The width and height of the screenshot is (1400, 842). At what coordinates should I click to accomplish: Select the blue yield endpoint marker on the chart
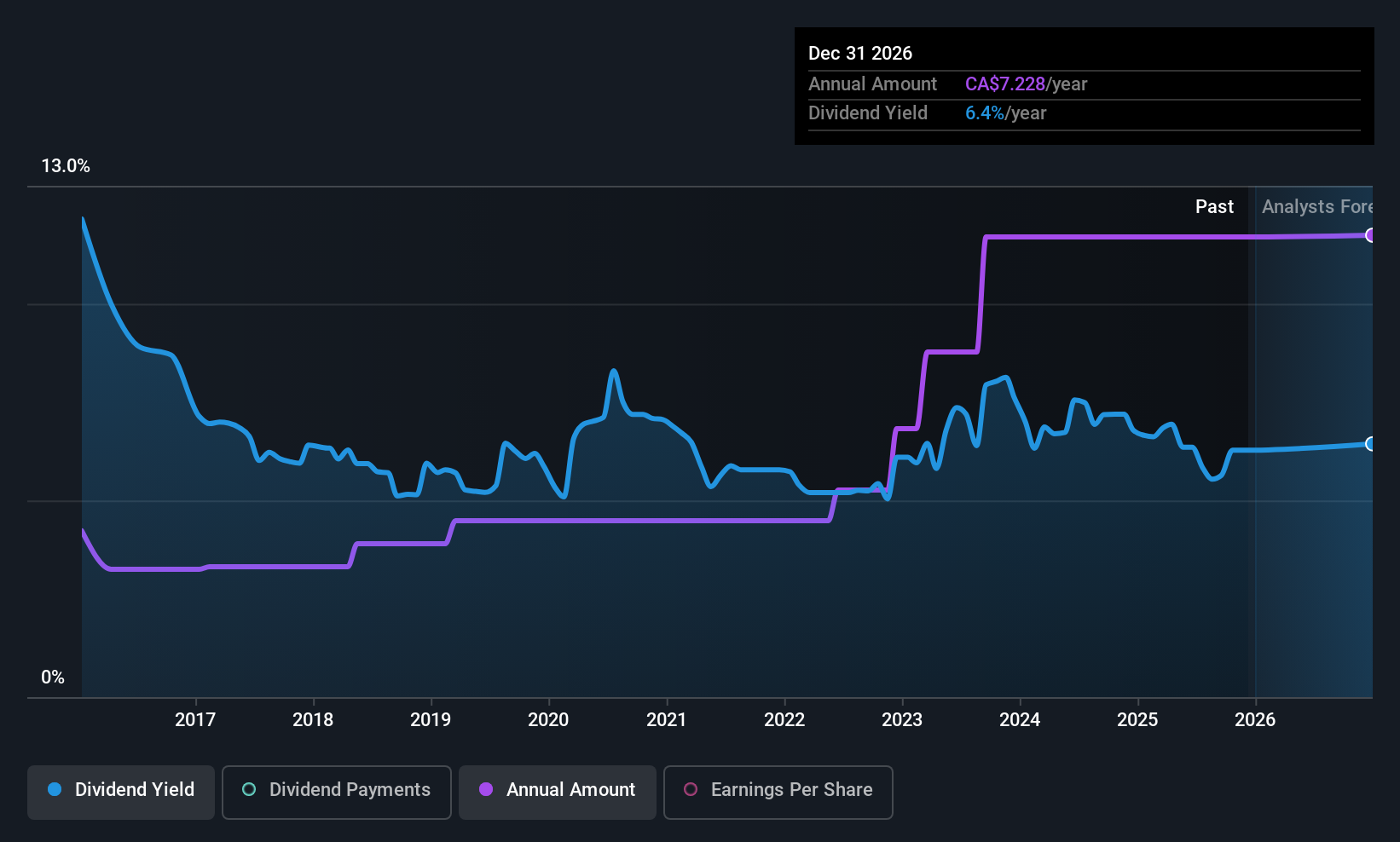pos(1369,444)
